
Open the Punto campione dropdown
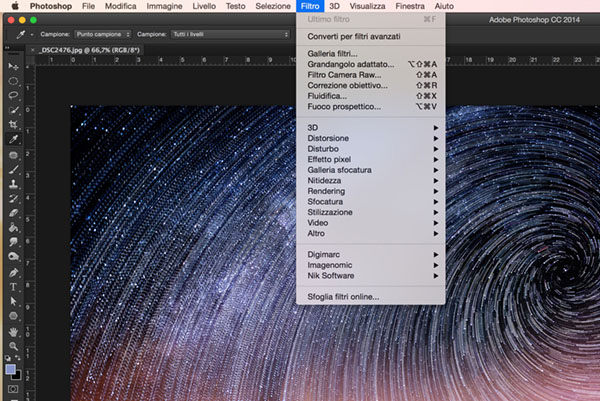103,34
